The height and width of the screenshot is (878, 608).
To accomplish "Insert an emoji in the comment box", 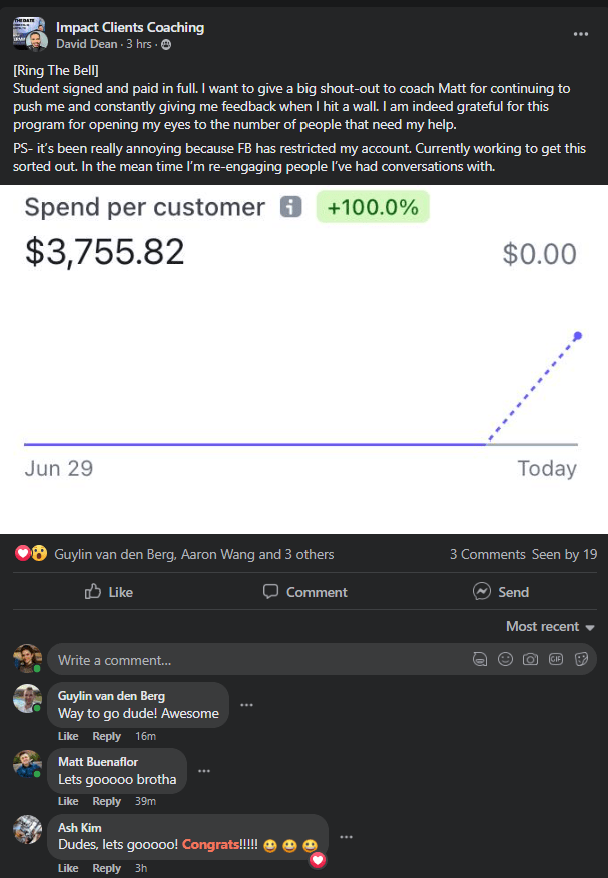I will coord(505,660).
